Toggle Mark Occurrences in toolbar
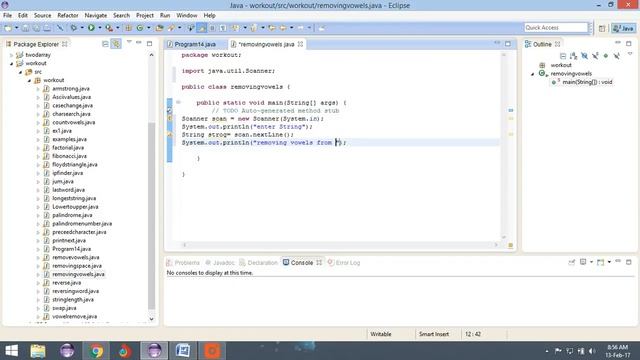640x360 pixels. [x=202, y=28]
